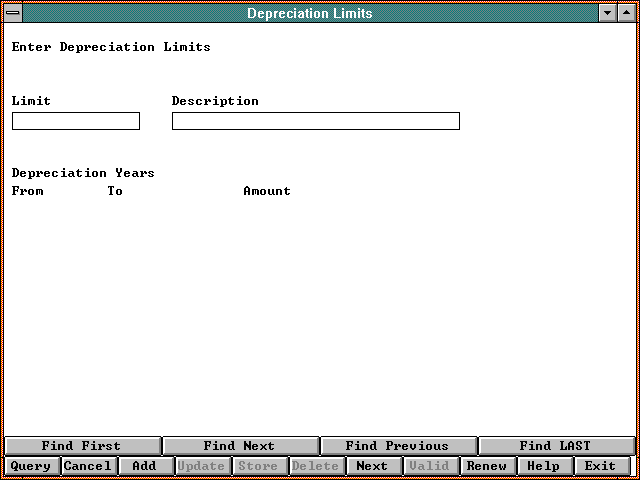Viewport: 640px width, 480px height.
Task: Jump to the last record with Find LAST
Action: [x=555, y=446]
